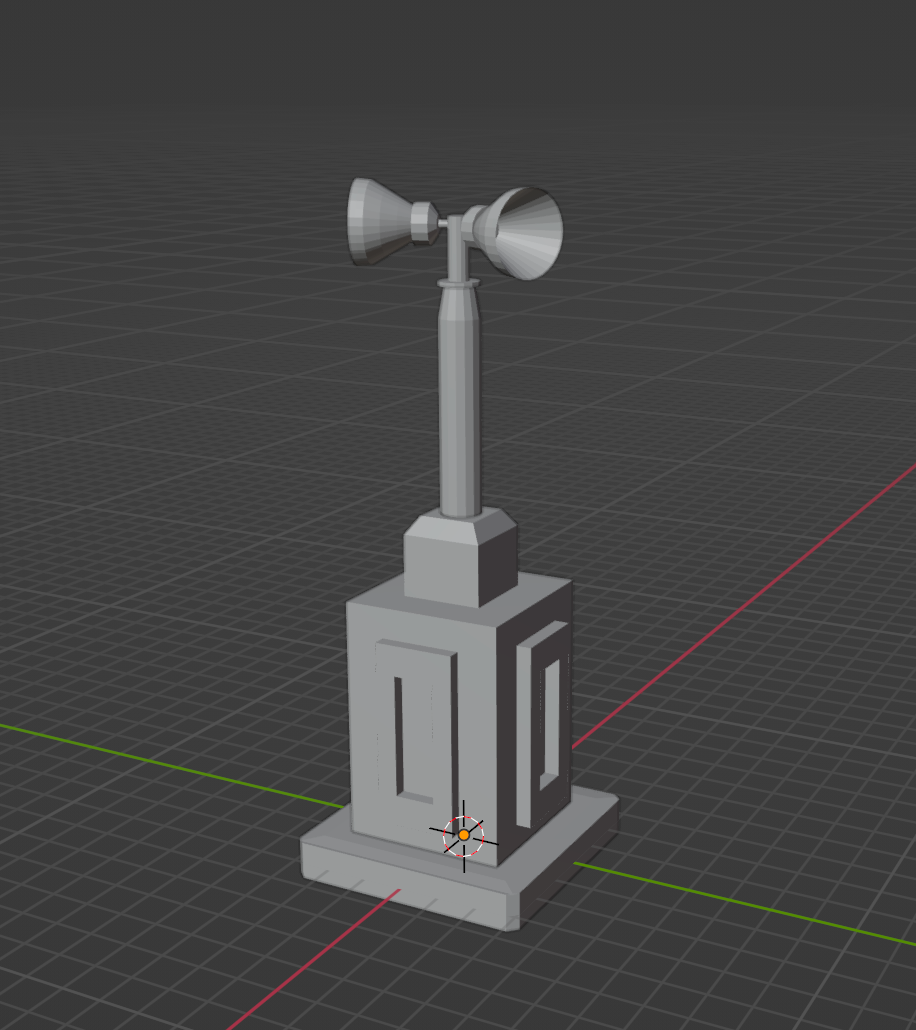Image resolution: width=916 pixels, height=1030 pixels.
Task: Click the raised frame on the box's right face
Action: 543,723
